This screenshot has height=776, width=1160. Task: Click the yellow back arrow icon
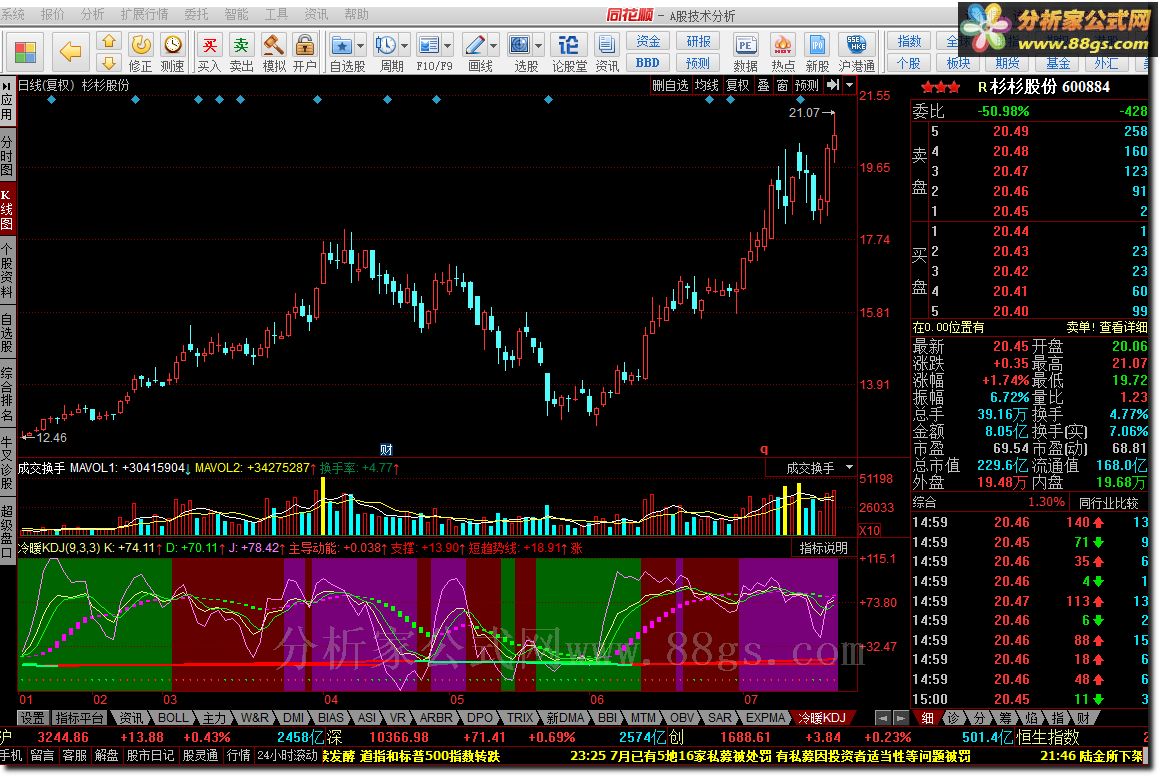tap(70, 52)
